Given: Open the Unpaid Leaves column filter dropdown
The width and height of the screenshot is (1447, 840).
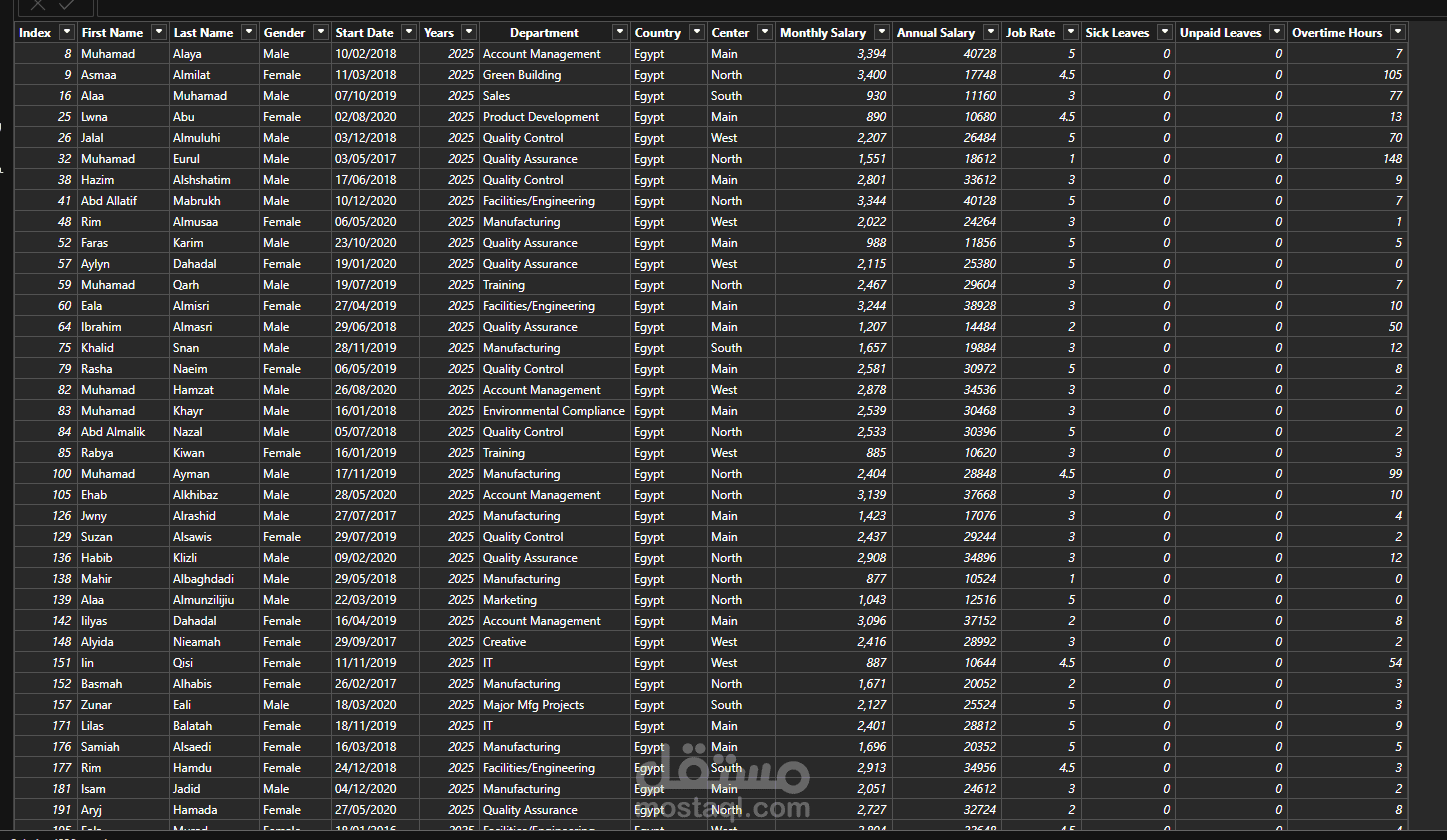Looking at the screenshot, I should click(x=1277, y=33).
